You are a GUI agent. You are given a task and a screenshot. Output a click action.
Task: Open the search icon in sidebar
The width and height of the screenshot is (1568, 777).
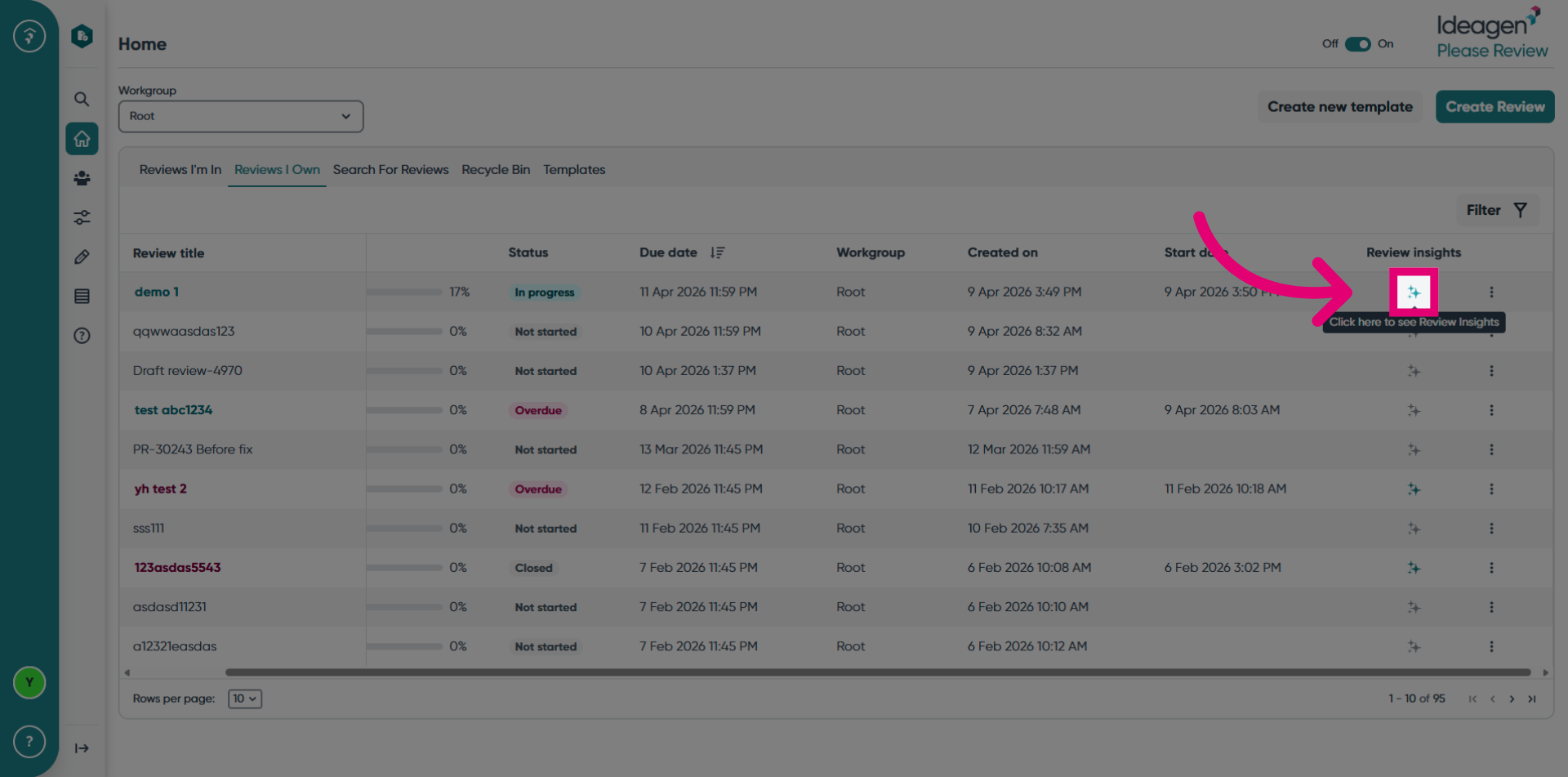(82, 100)
